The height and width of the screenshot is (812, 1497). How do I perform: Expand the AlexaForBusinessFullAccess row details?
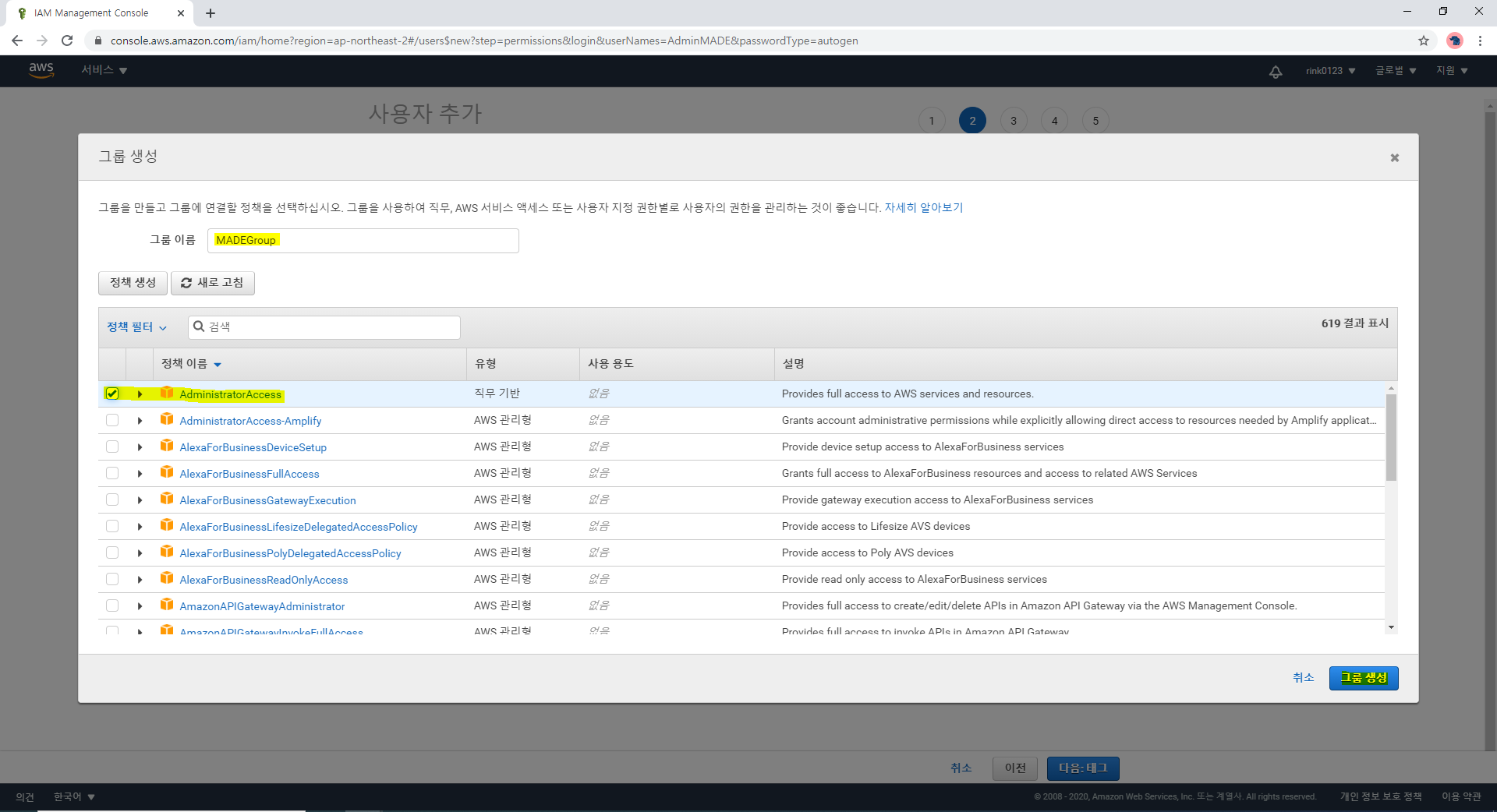point(140,474)
